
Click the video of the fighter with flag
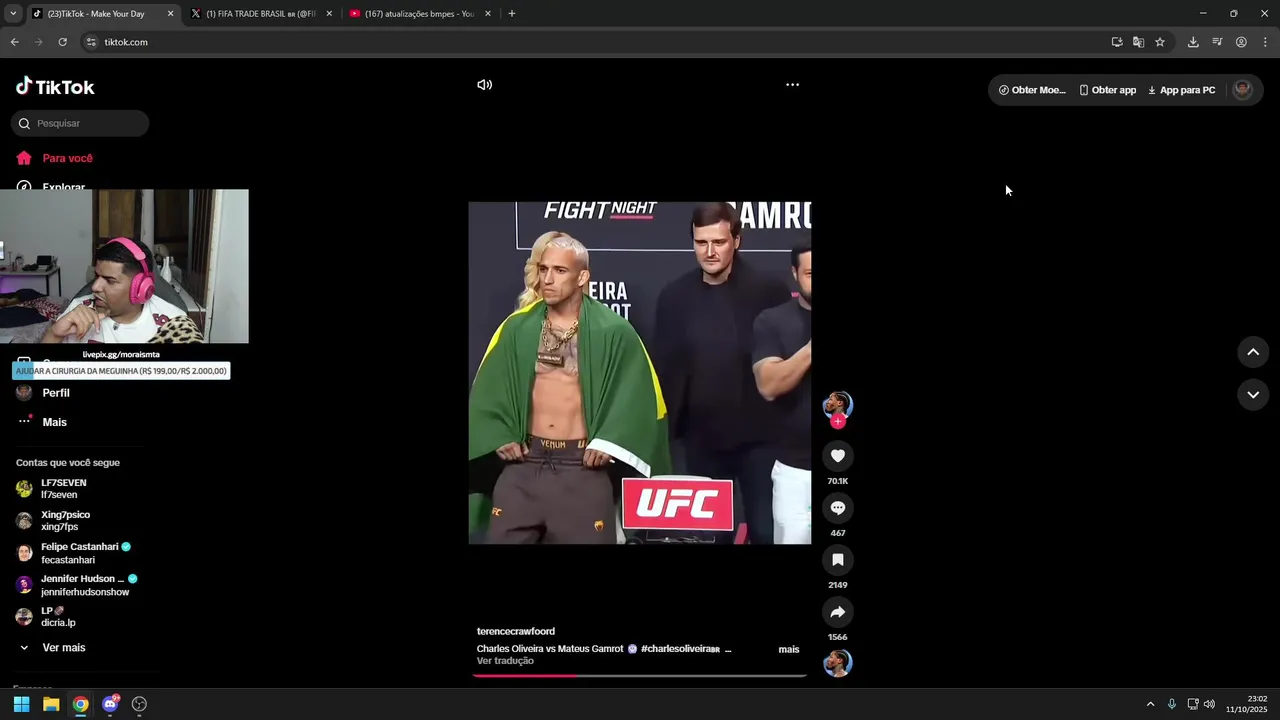[x=640, y=373]
